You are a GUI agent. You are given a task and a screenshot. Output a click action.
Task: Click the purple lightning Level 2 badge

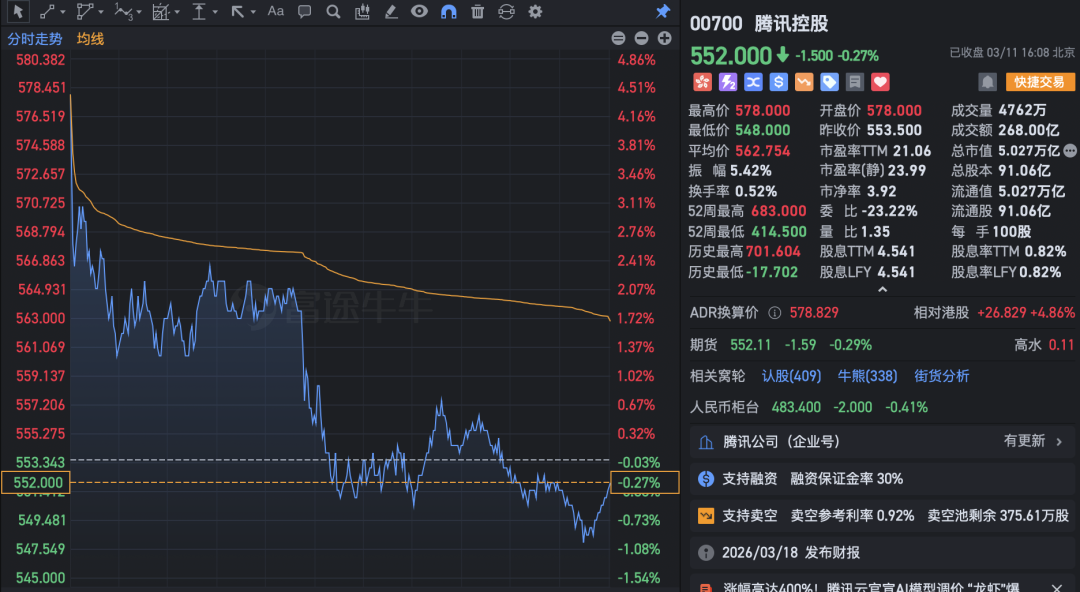[x=728, y=82]
